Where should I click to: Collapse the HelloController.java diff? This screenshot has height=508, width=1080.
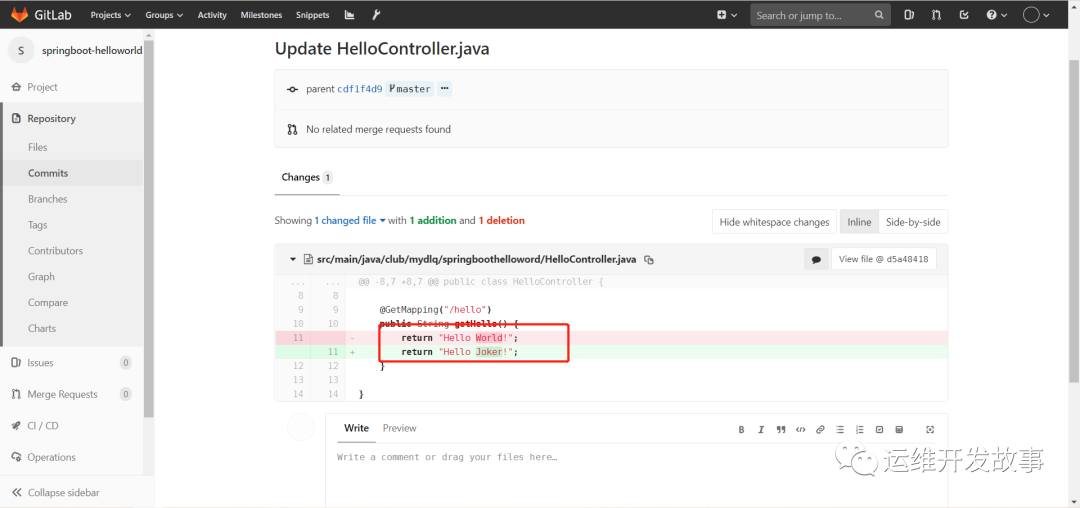(293, 260)
